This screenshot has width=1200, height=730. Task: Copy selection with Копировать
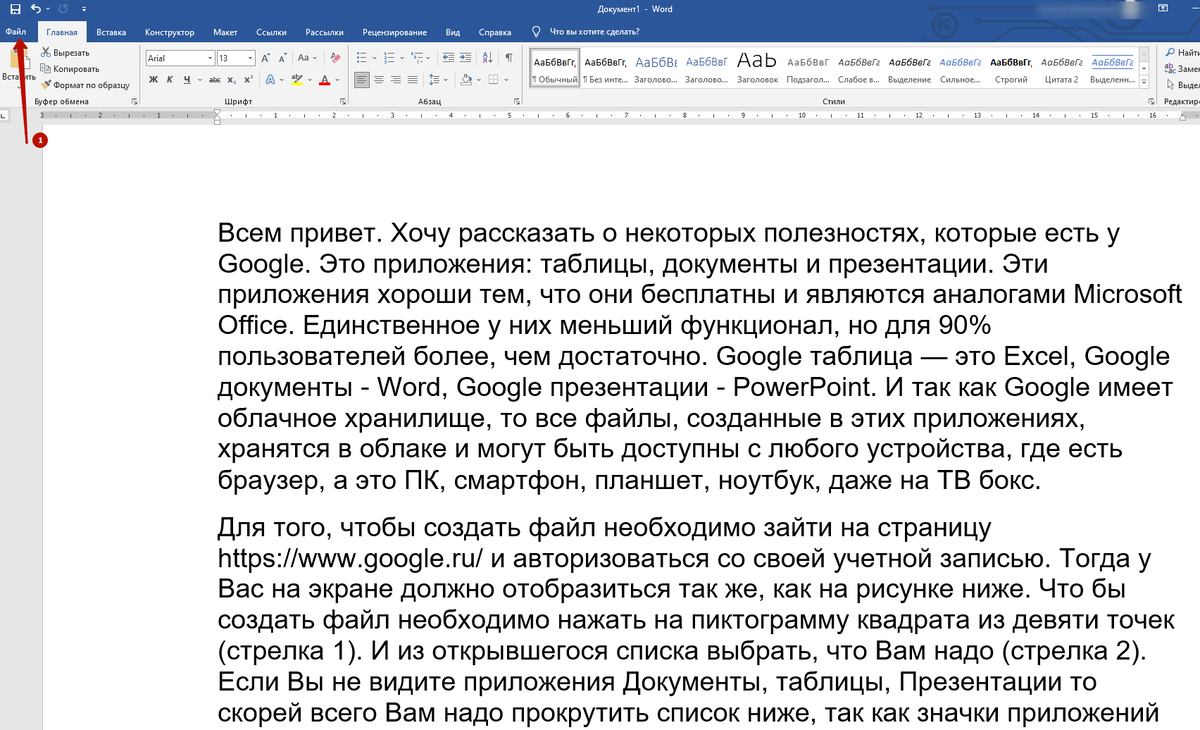click(x=69, y=69)
